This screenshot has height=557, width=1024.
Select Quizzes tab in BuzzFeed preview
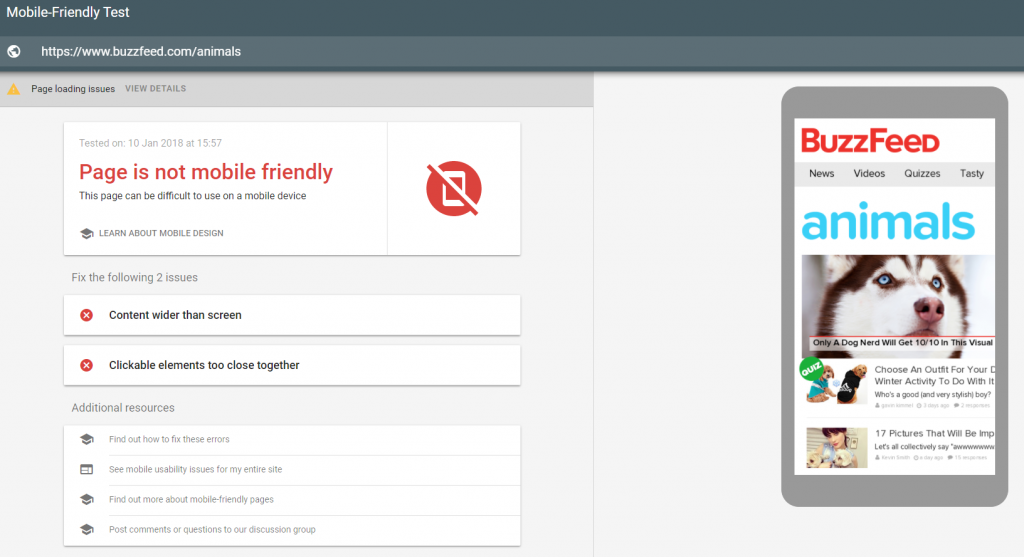point(921,173)
